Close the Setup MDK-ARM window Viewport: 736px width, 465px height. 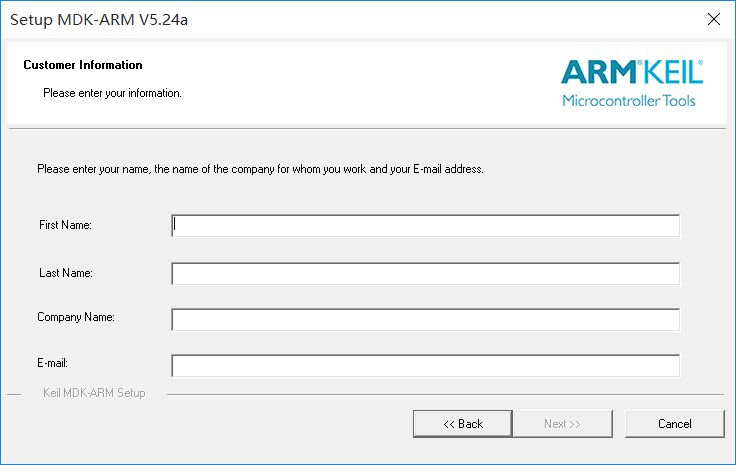(713, 19)
